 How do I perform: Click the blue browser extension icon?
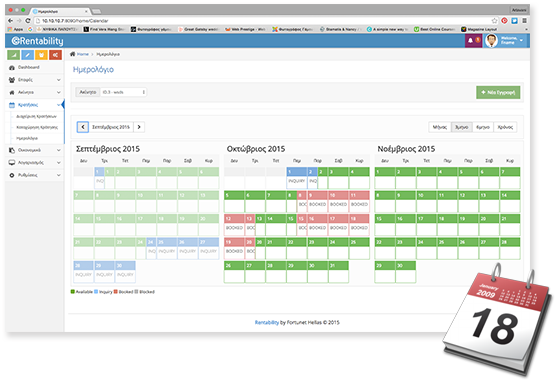515,21
